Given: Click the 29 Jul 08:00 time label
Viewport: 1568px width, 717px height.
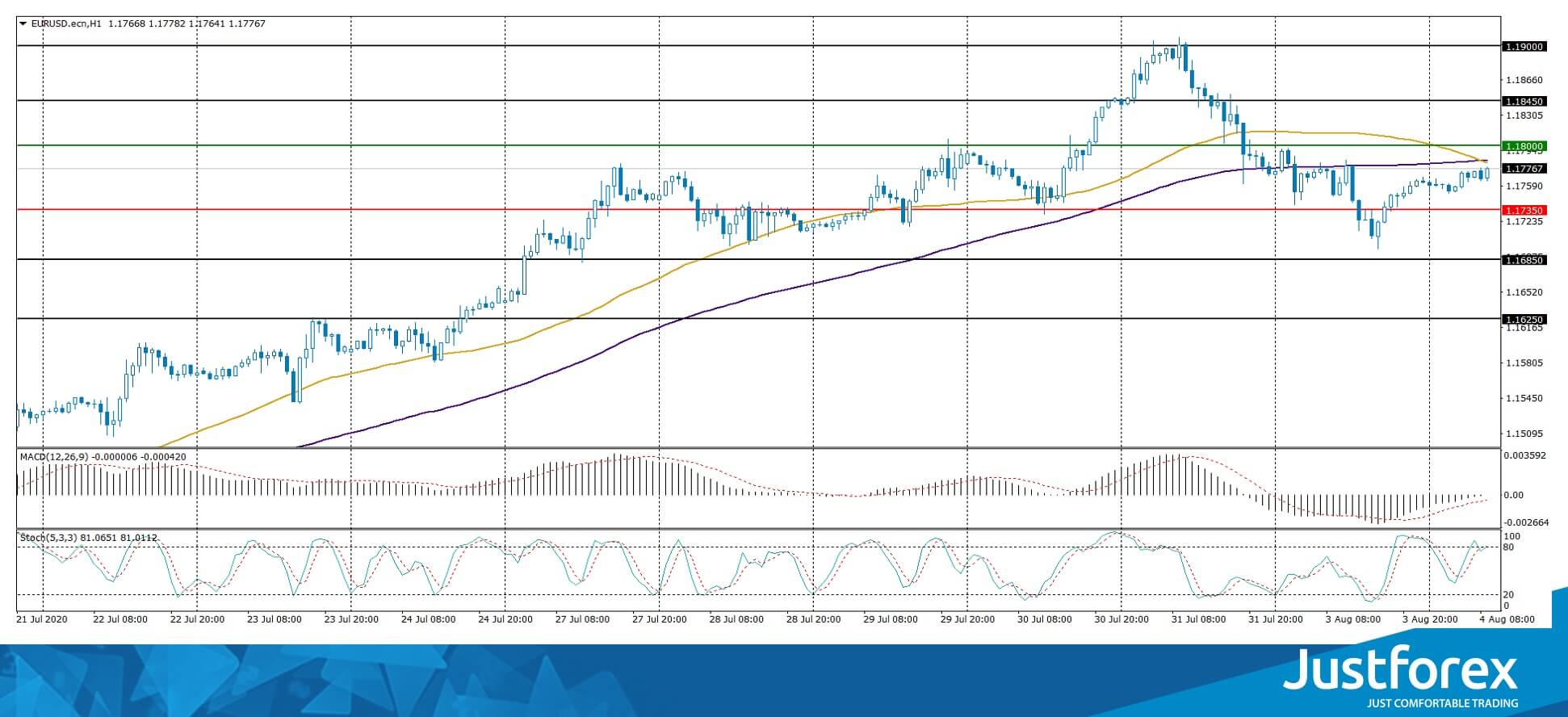Looking at the screenshot, I should point(891,619).
